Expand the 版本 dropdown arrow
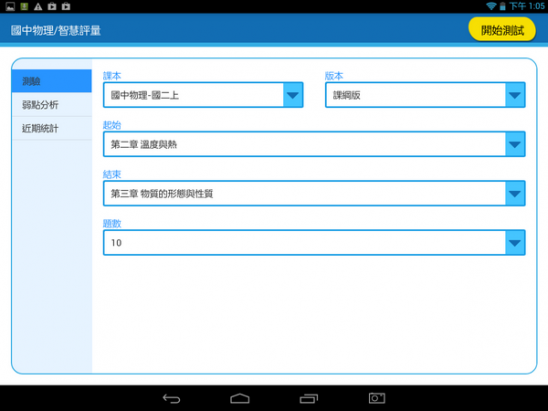548x411 pixels. (x=515, y=95)
